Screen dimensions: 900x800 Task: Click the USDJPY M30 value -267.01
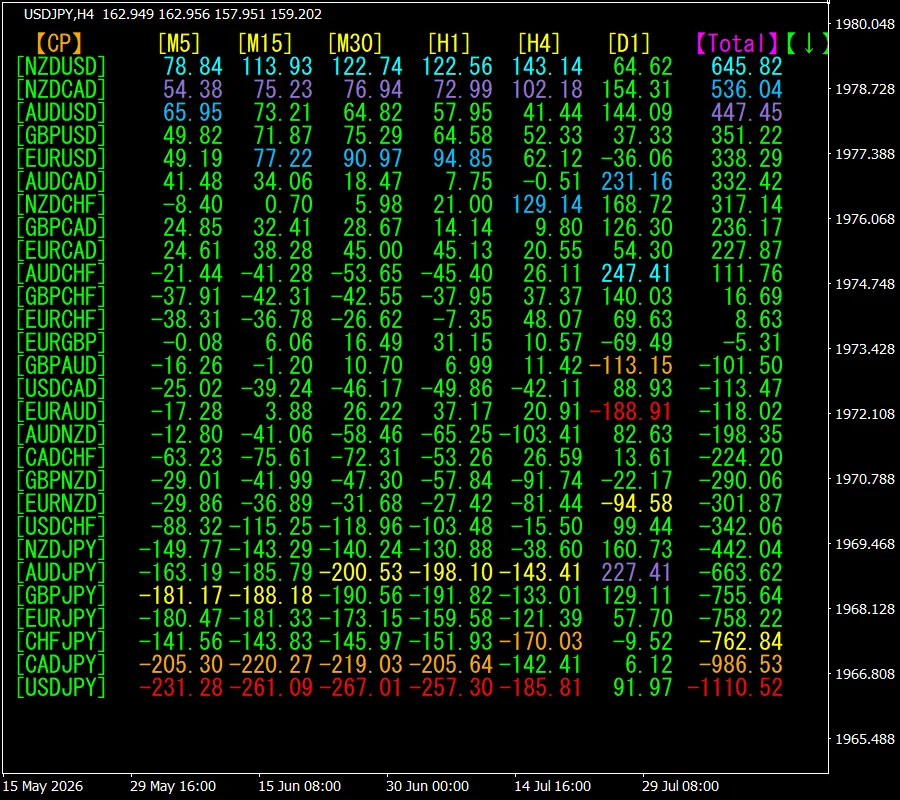point(360,687)
